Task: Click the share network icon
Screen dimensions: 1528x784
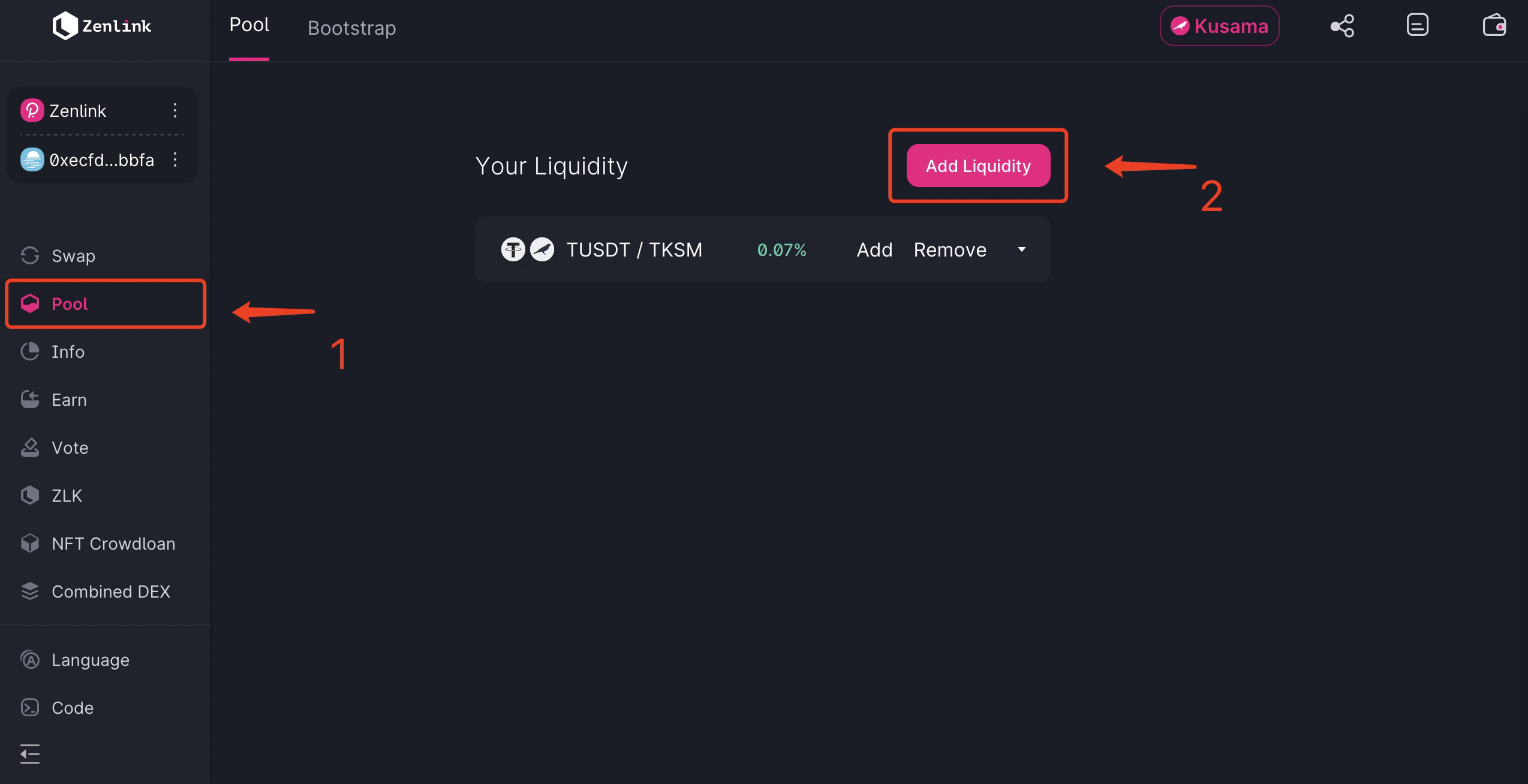Action: 1342,26
